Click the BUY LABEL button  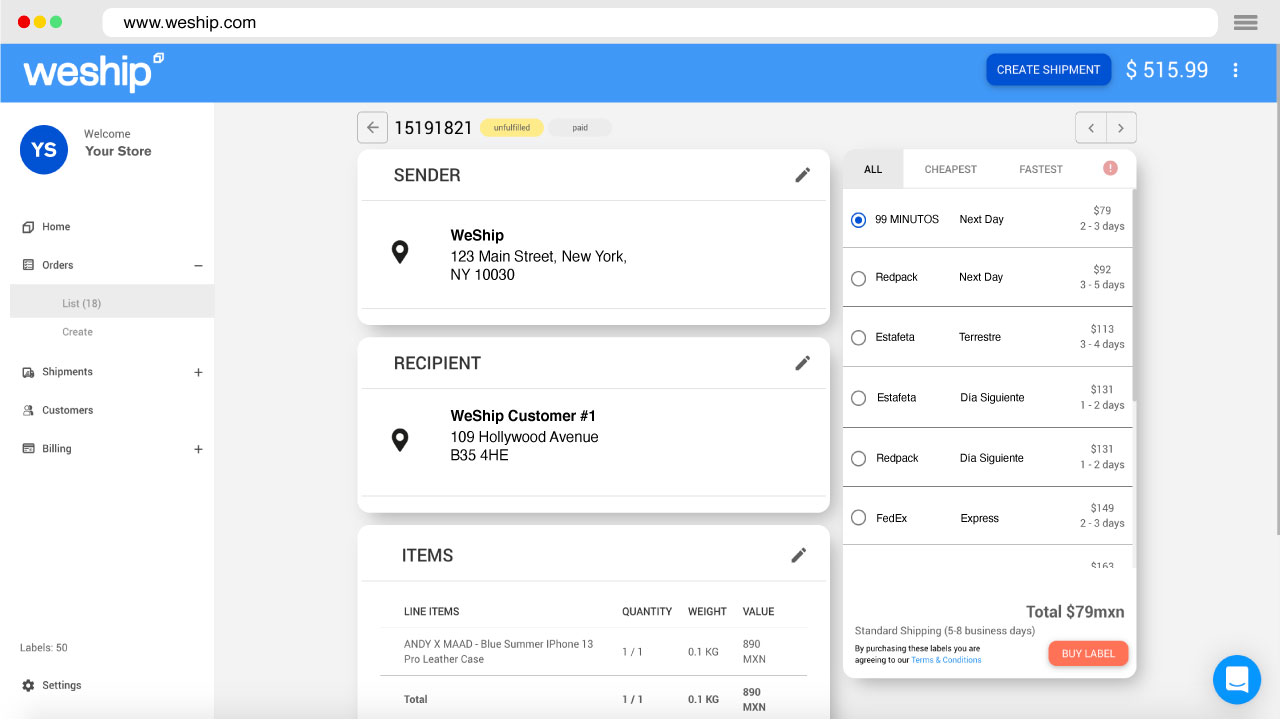tap(1088, 654)
